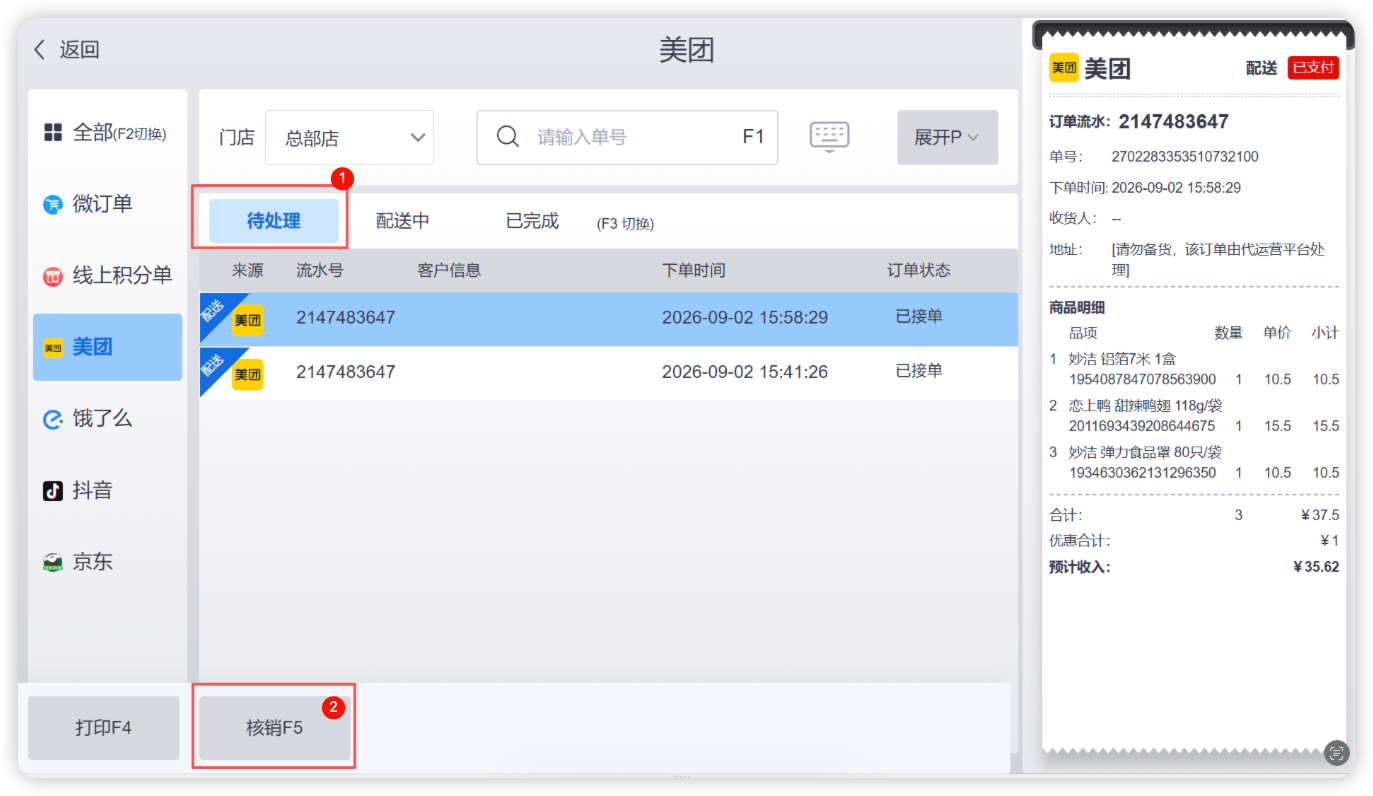Select the order list row timed 15:58:29

point(608,318)
